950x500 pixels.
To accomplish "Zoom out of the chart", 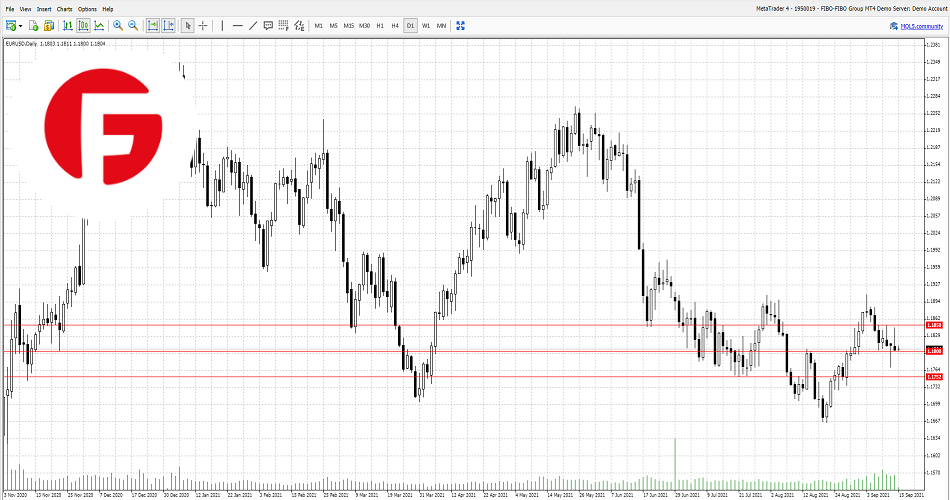I will [x=133, y=25].
